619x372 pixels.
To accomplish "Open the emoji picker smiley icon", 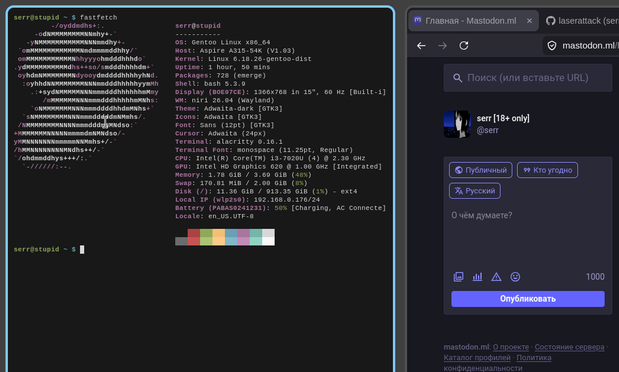I will pos(515,277).
